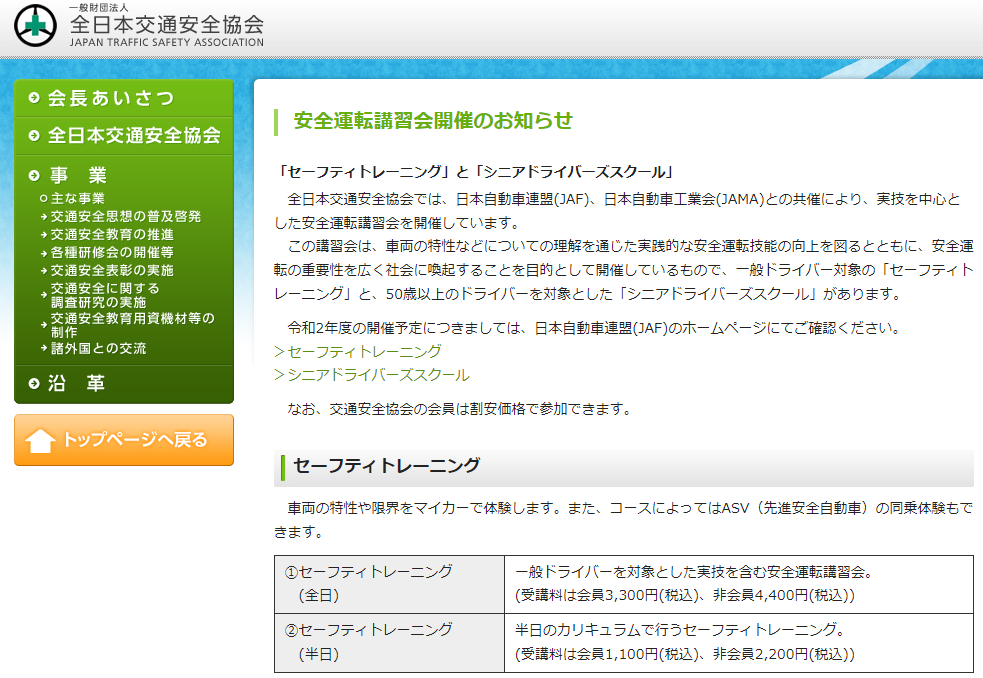This screenshot has height=678, width=983.
Task: Click the bullet icon beside 会長あいさつ
Action: (x=34, y=98)
